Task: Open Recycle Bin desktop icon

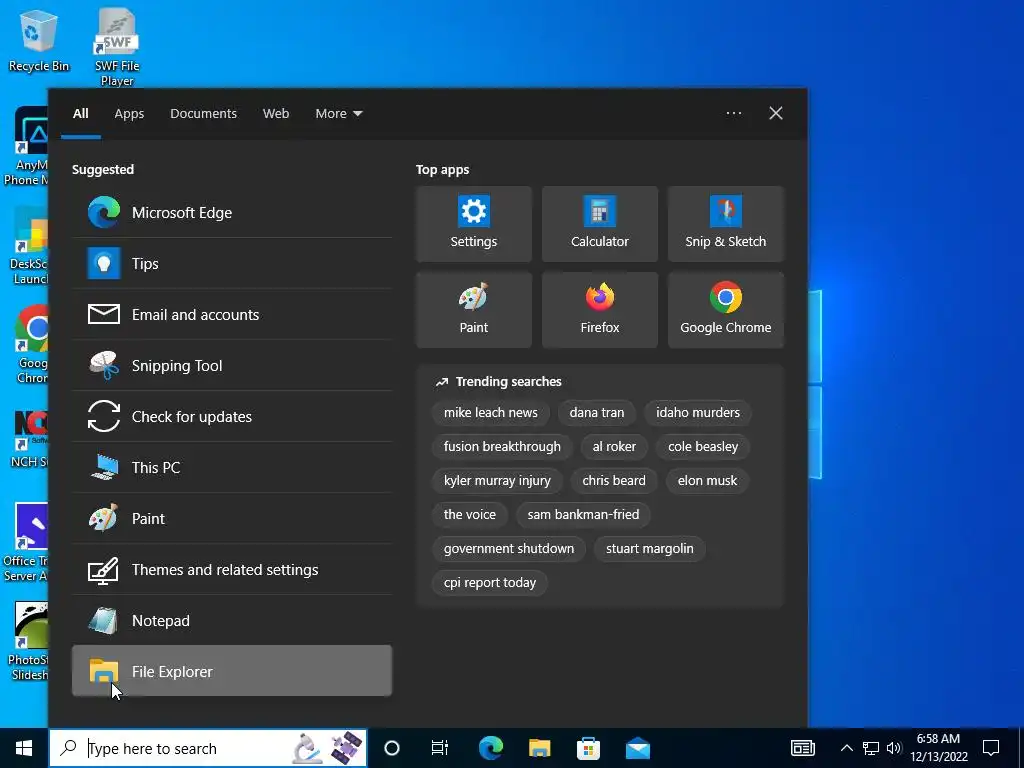Action: pyautogui.click(x=39, y=40)
